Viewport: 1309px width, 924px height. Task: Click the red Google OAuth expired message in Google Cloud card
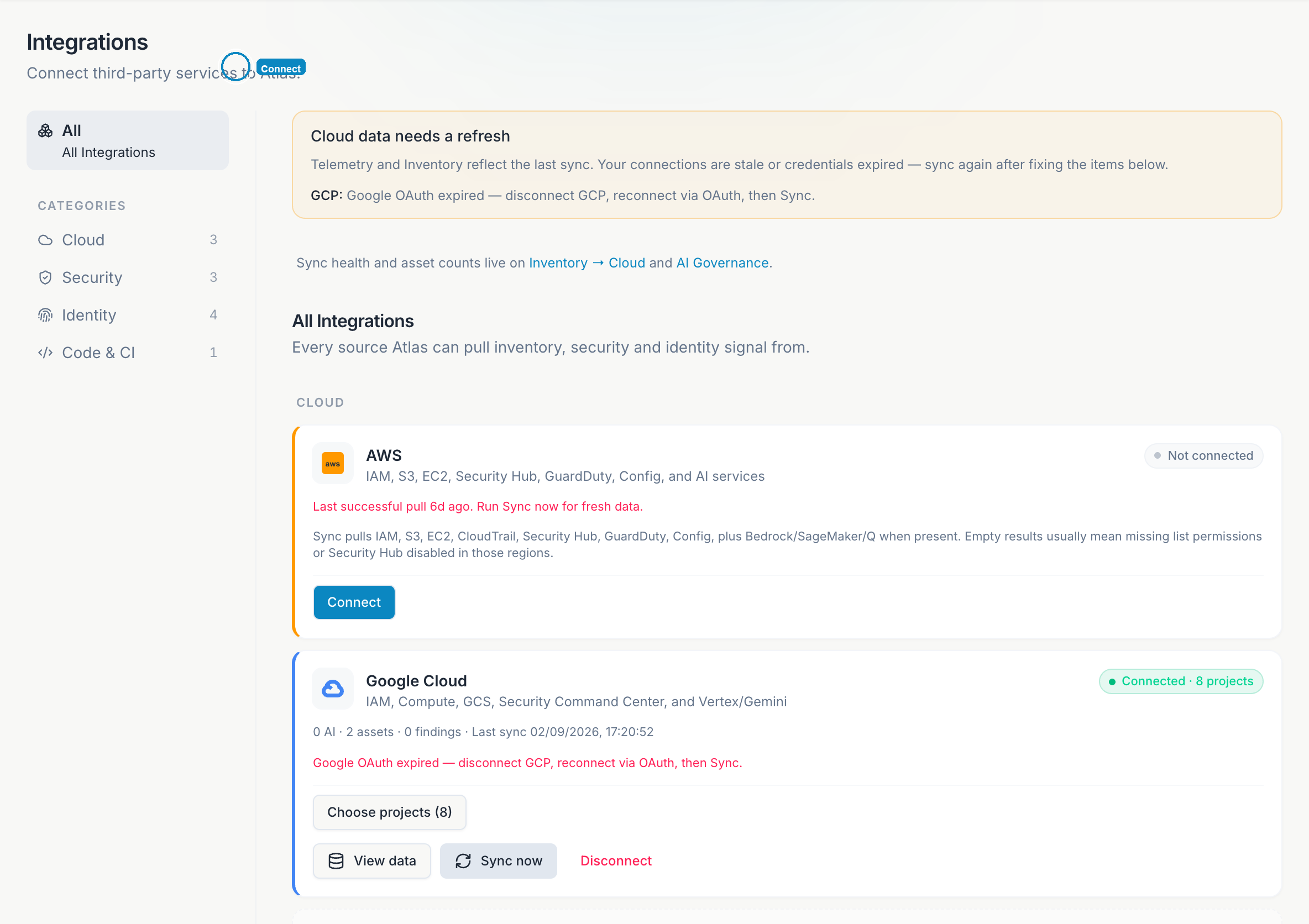click(527, 763)
